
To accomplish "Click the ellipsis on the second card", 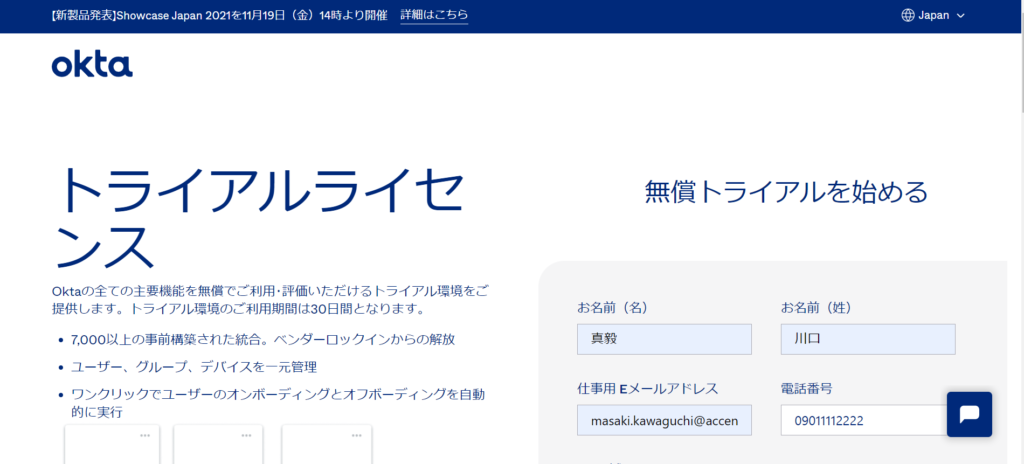I will pos(246,435).
